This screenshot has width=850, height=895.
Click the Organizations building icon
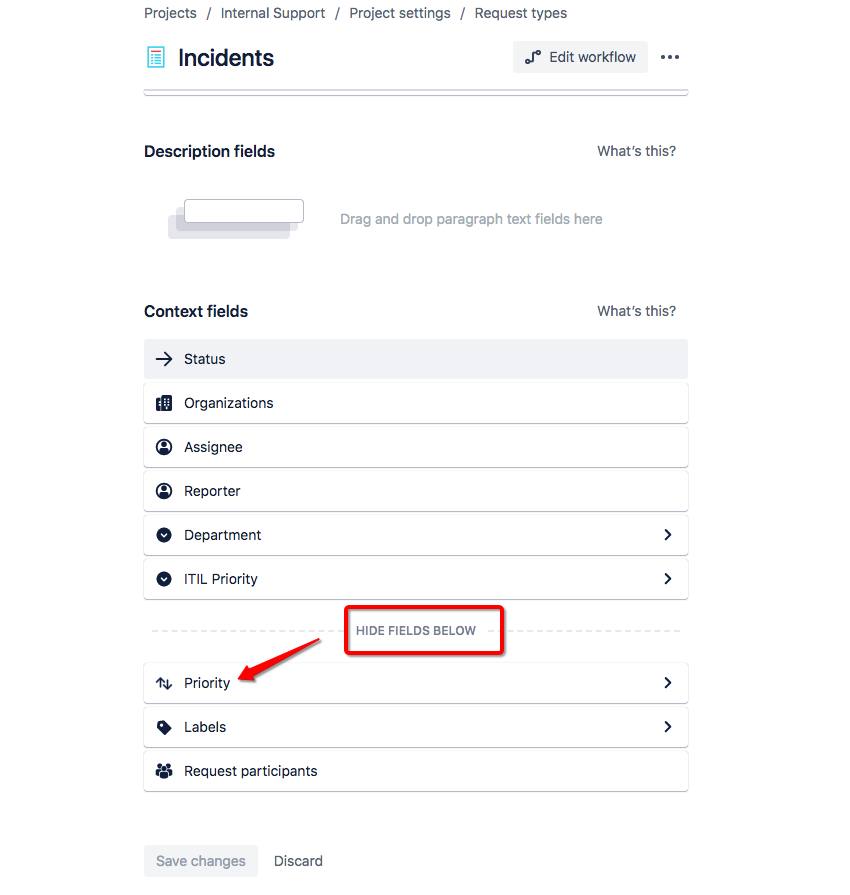click(x=164, y=403)
